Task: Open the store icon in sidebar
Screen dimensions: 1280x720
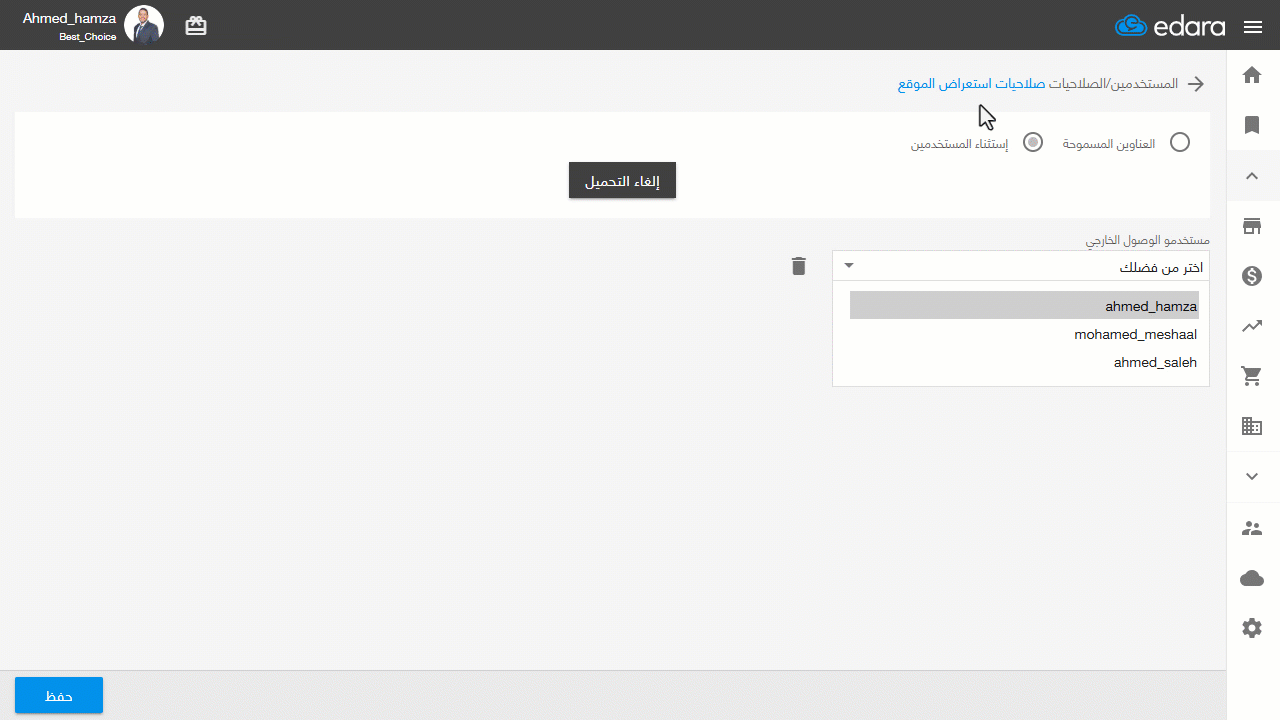Action: tap(1252, 226)
